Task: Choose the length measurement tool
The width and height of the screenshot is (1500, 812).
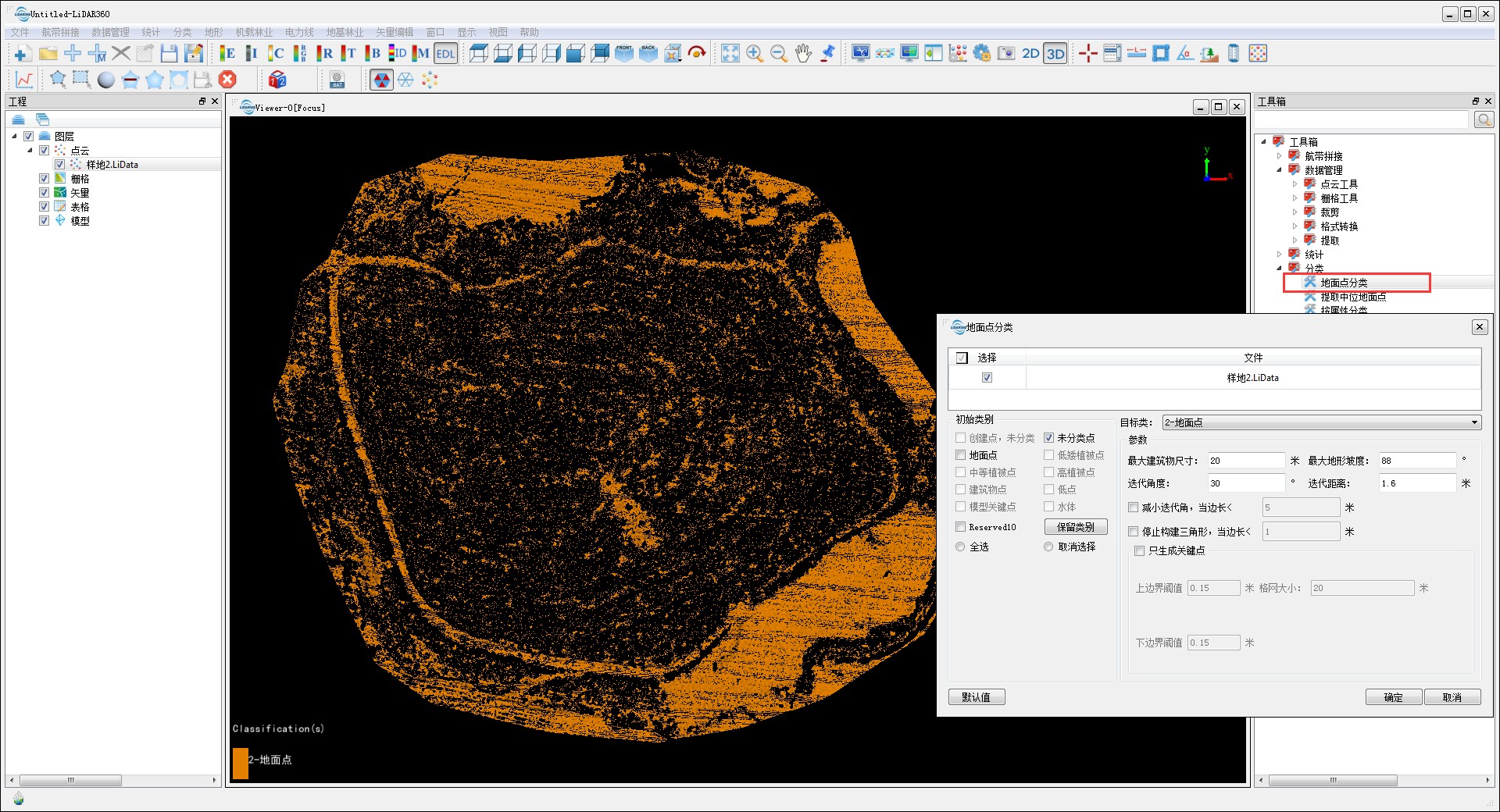Action: [x=1137, y=53]
